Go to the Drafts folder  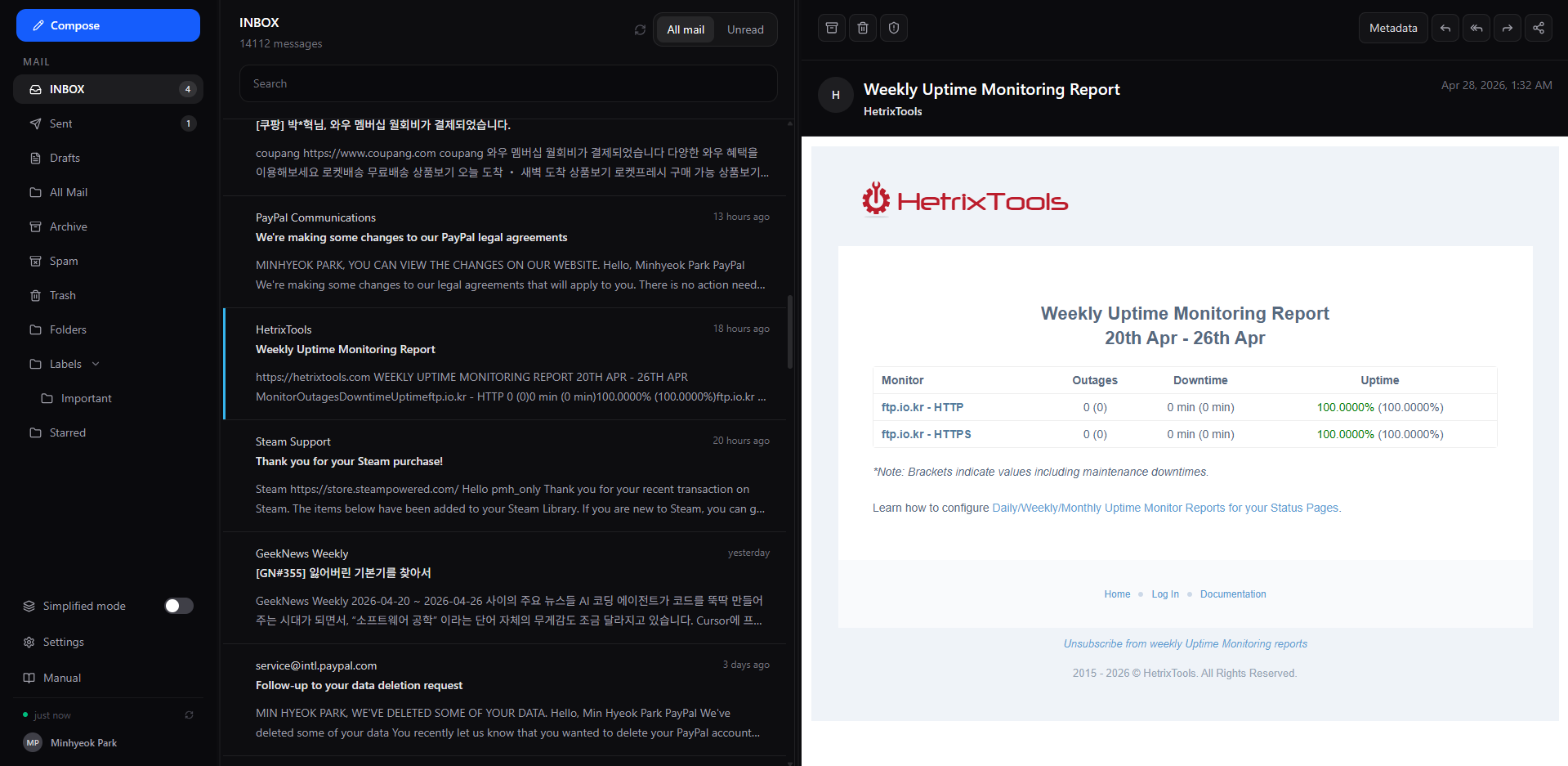tap(108, 158)
